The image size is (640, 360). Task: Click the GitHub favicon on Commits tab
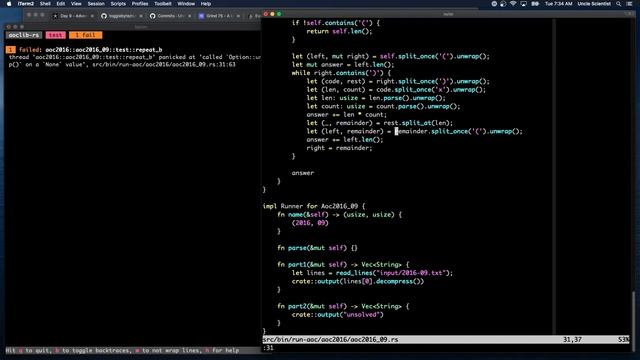[x=153, y=16]
